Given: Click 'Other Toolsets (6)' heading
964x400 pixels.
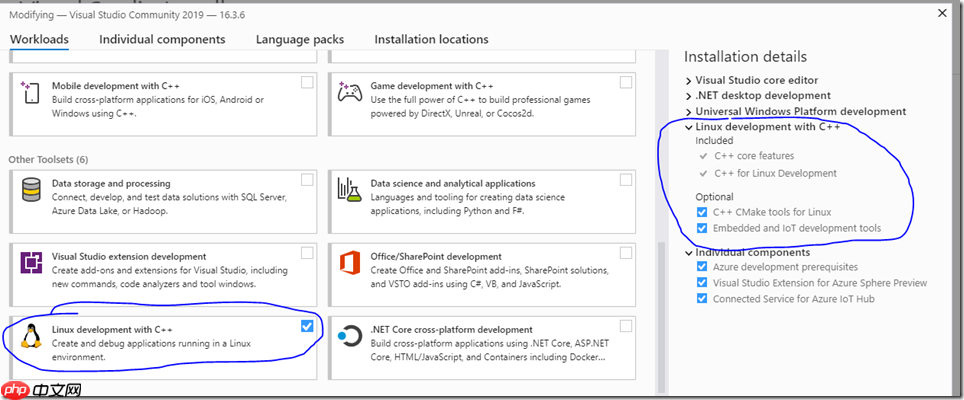Looking at the screenshot, I should point(48,160).
